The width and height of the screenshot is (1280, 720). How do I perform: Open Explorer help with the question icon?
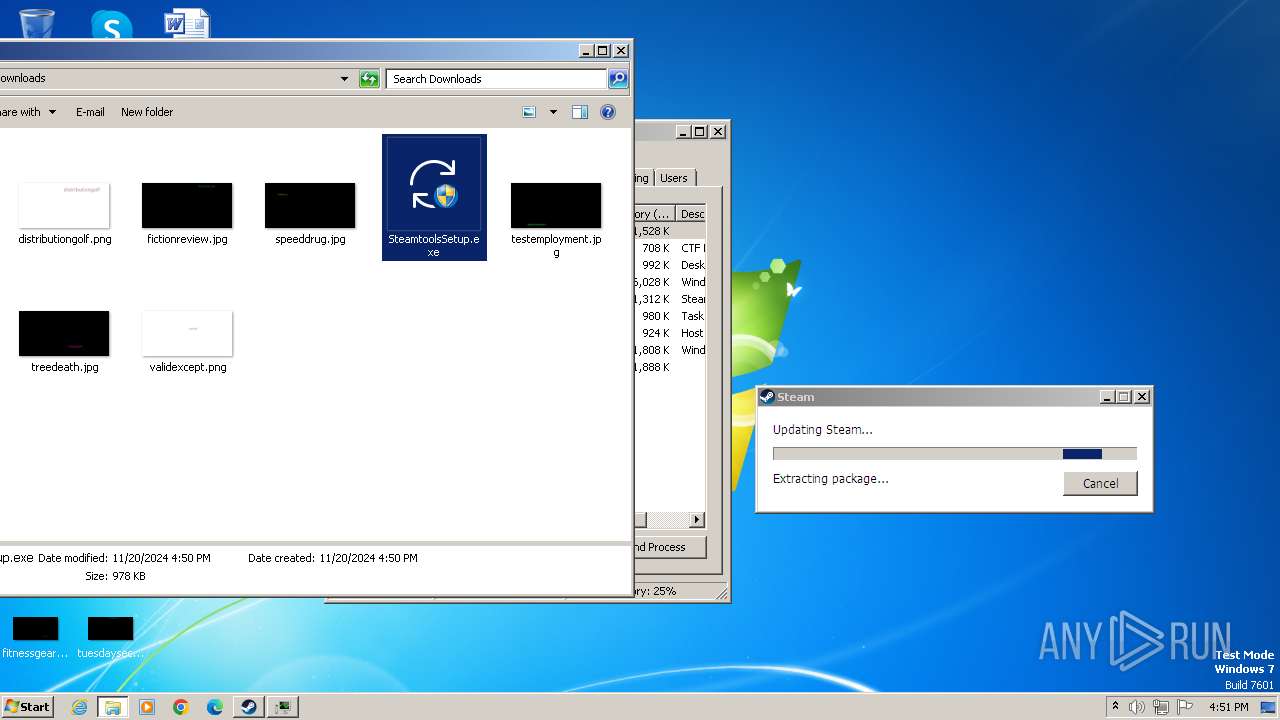tap(608, 112)
